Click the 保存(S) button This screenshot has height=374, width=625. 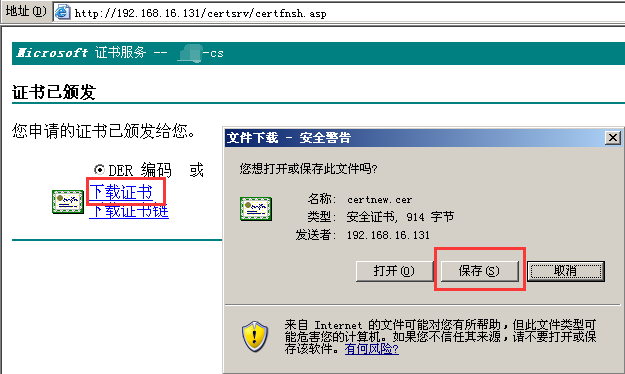480,271
